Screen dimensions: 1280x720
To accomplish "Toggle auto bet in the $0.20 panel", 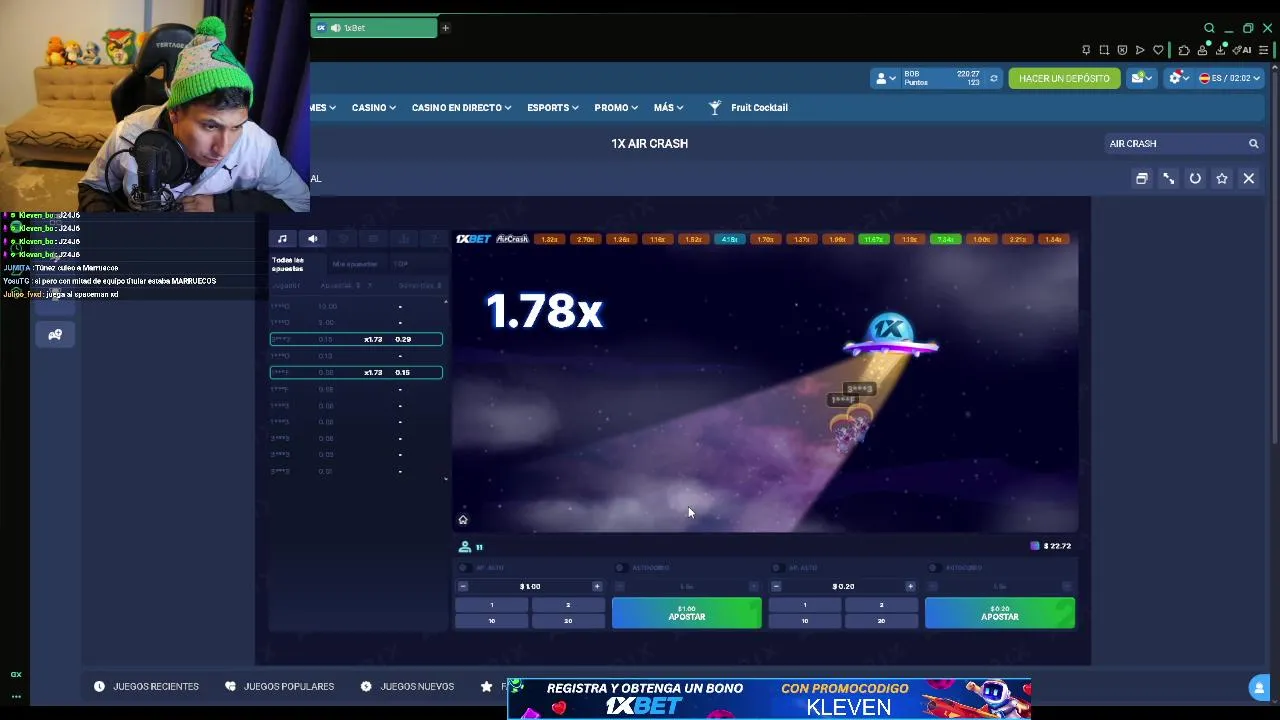I will 776,568.
